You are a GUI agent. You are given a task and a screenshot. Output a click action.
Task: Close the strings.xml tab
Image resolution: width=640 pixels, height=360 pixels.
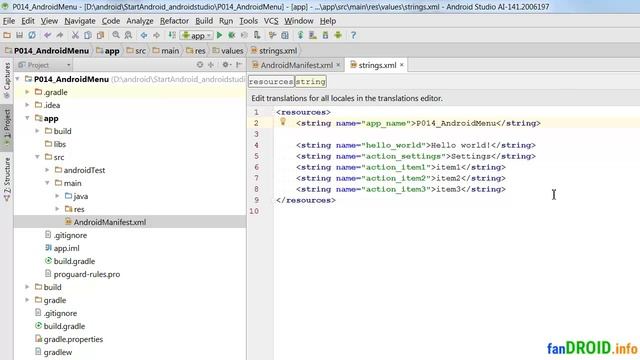tap(402, 65)
